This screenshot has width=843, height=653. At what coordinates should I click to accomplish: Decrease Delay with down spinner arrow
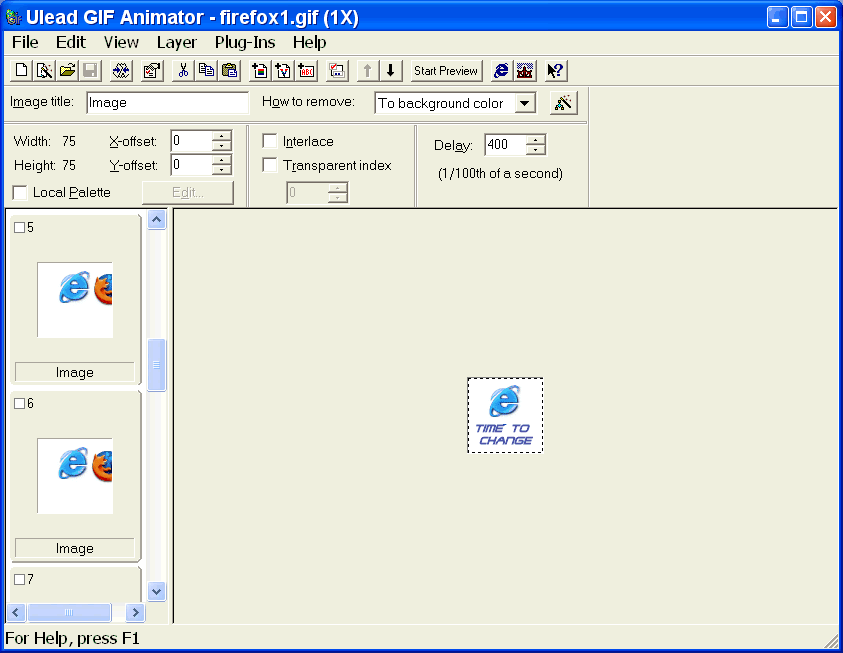[x=535, y=149]
